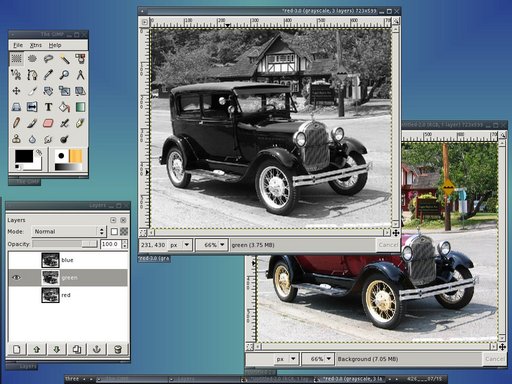Select the Shear tool
This screenshot has height=384, width=512.
tap(80, 91)
